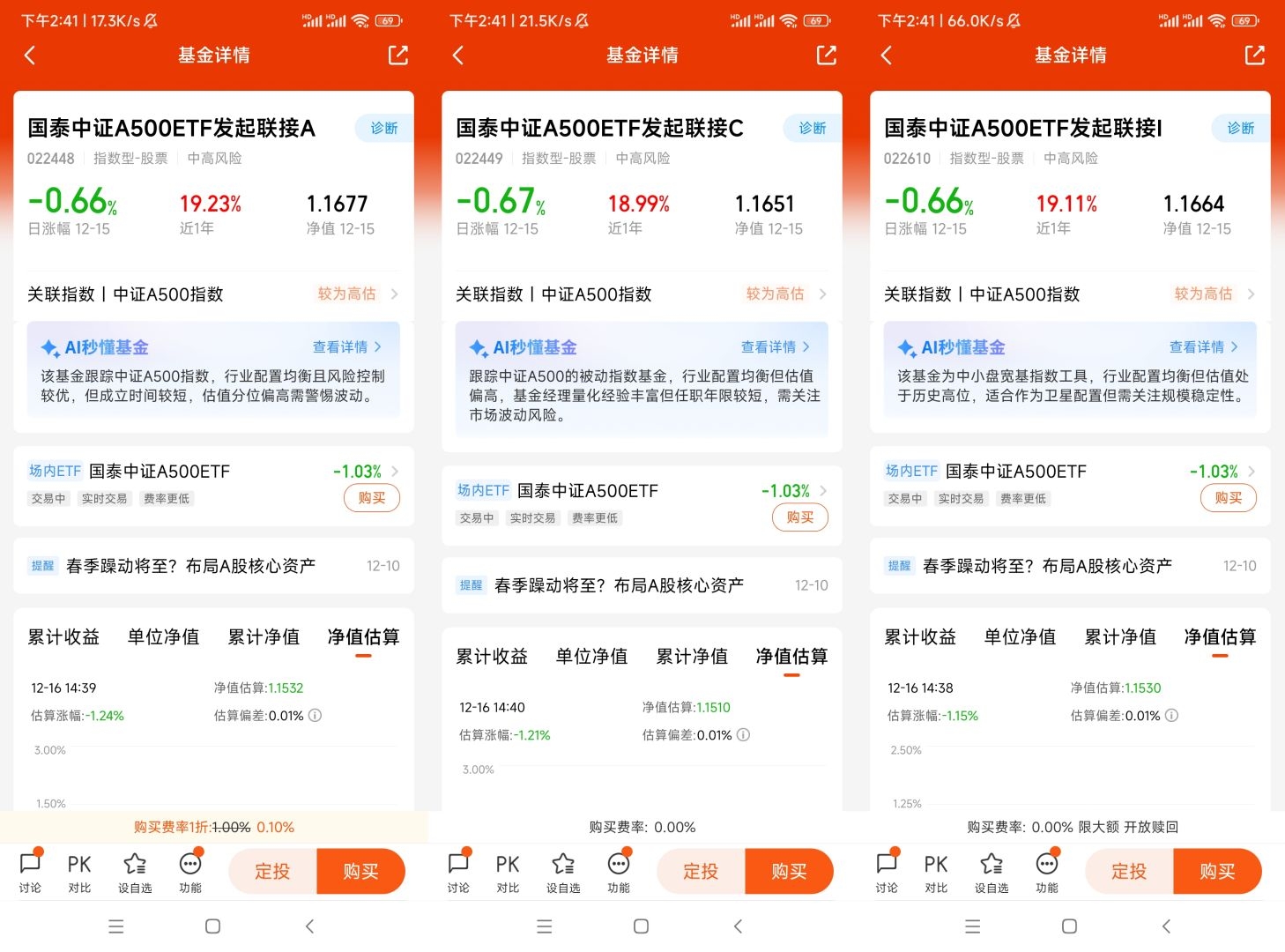Go back from 联接I fund detail page
The image size is (1285, 952).
[x=887, y=56]
